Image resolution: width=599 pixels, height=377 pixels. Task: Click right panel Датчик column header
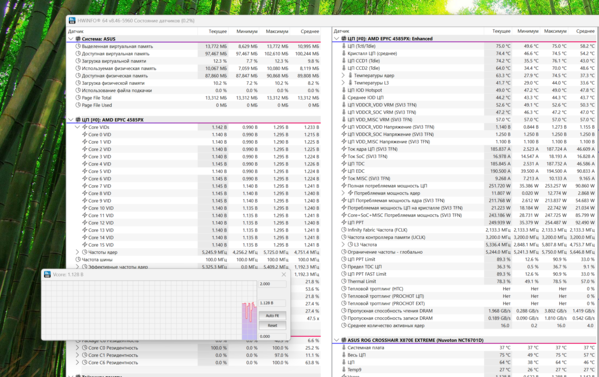[408, 31]
